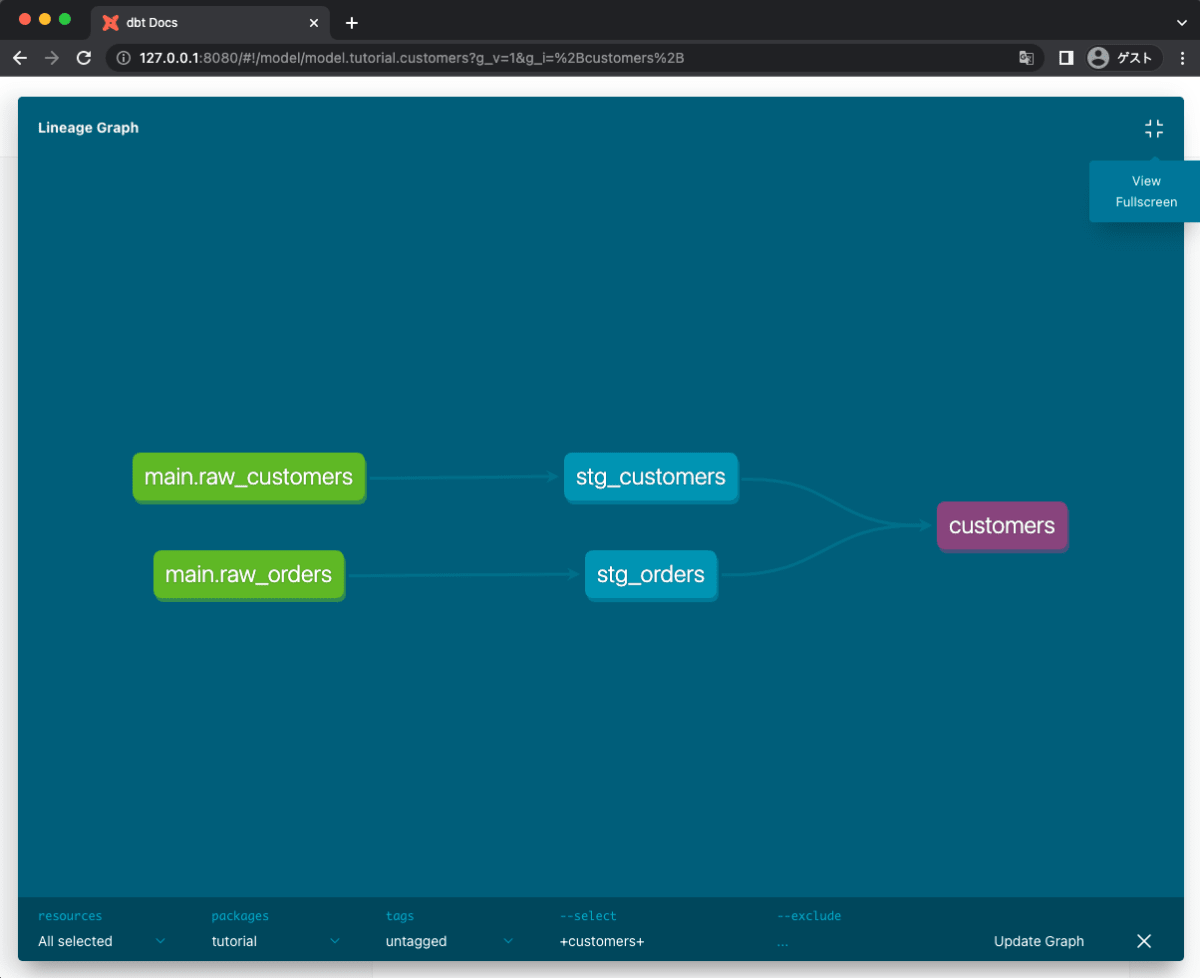Image resolution: width=1200 pixels, height=978 pixels.
Task: Click the chevron in the packages dropdown
Action: (x=335, y=941)
